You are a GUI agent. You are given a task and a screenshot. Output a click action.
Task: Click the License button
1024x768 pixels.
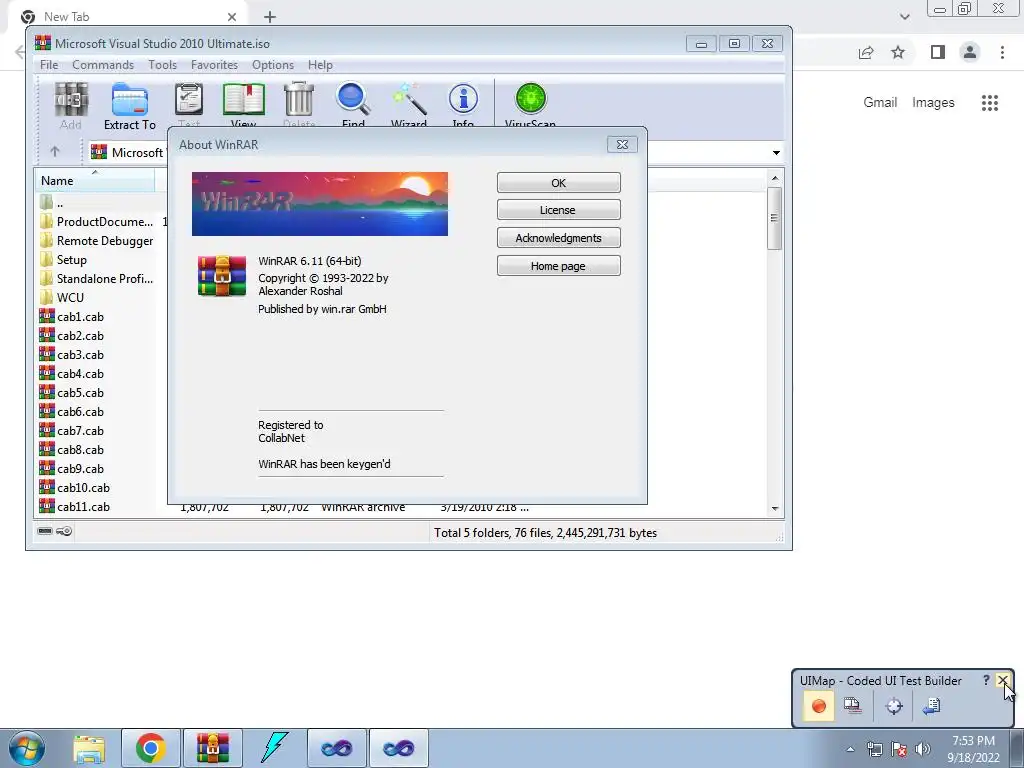coord(558,210)
